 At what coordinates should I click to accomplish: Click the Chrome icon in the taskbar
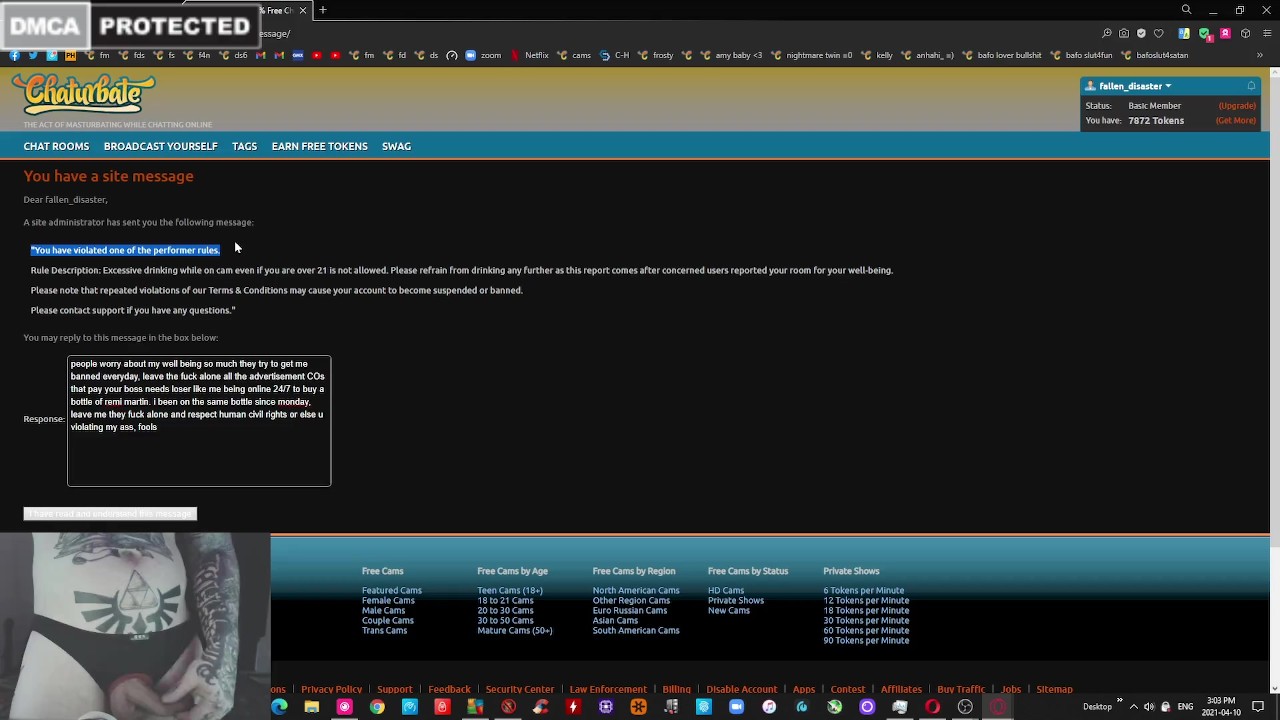pyautogui.click(x=377, y=707)
